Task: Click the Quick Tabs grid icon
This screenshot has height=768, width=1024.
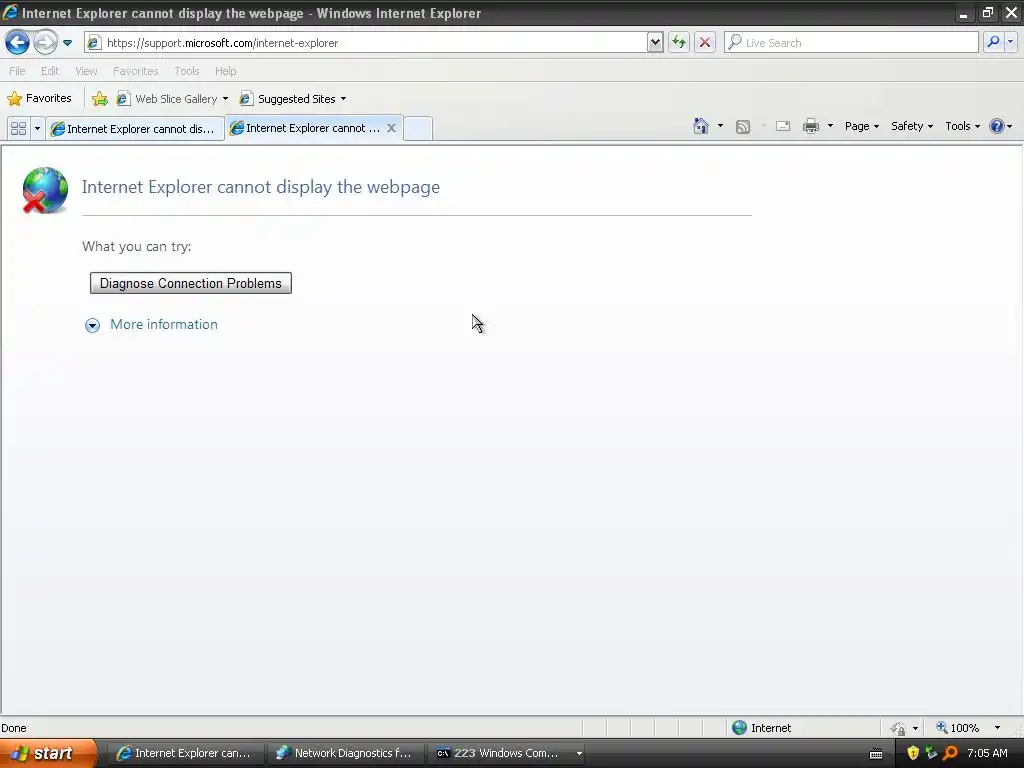Action: pos(18,129)
